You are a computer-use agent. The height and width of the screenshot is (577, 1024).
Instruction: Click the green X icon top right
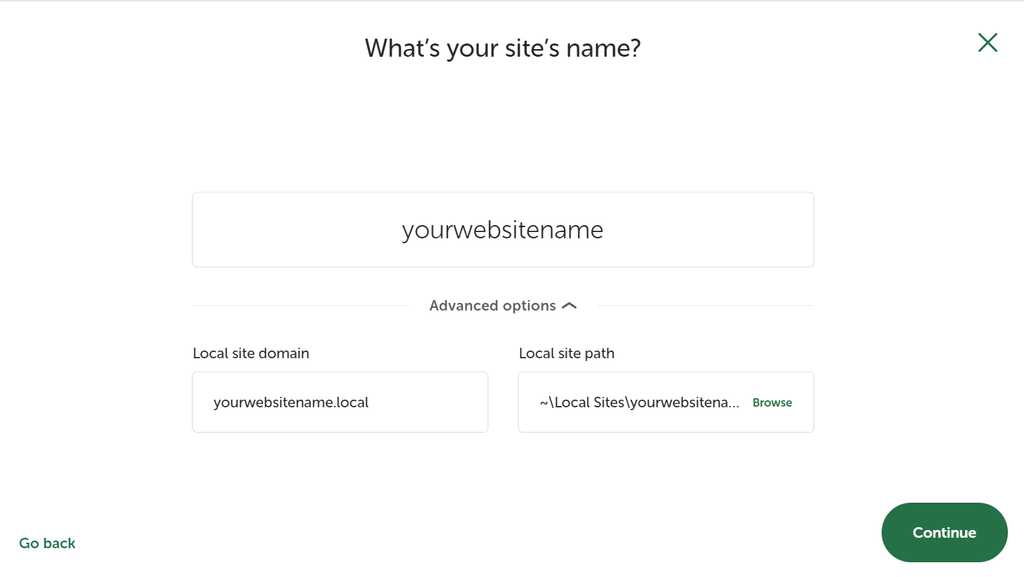(987, 42)
